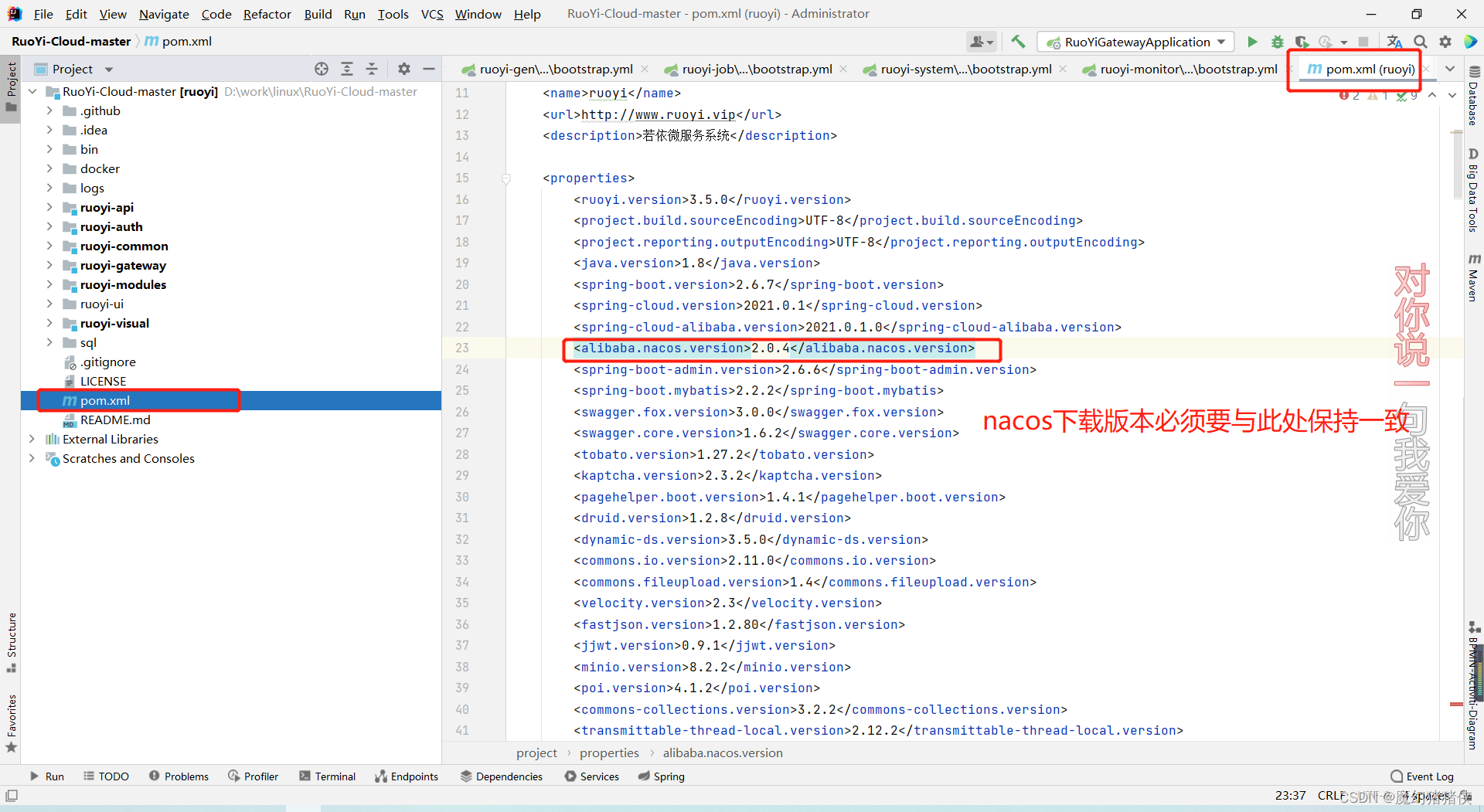Open the Run tool window button

click(46, 776)
